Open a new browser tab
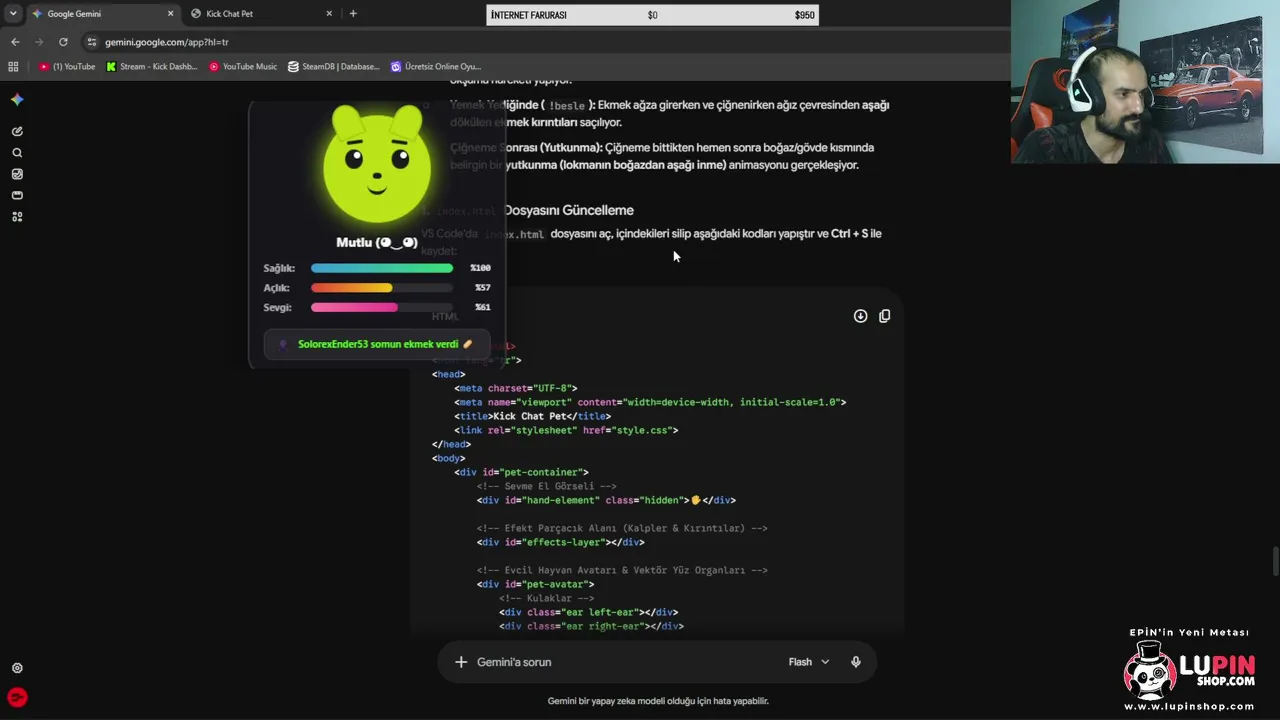1280x720 pixels. [353, 14]
